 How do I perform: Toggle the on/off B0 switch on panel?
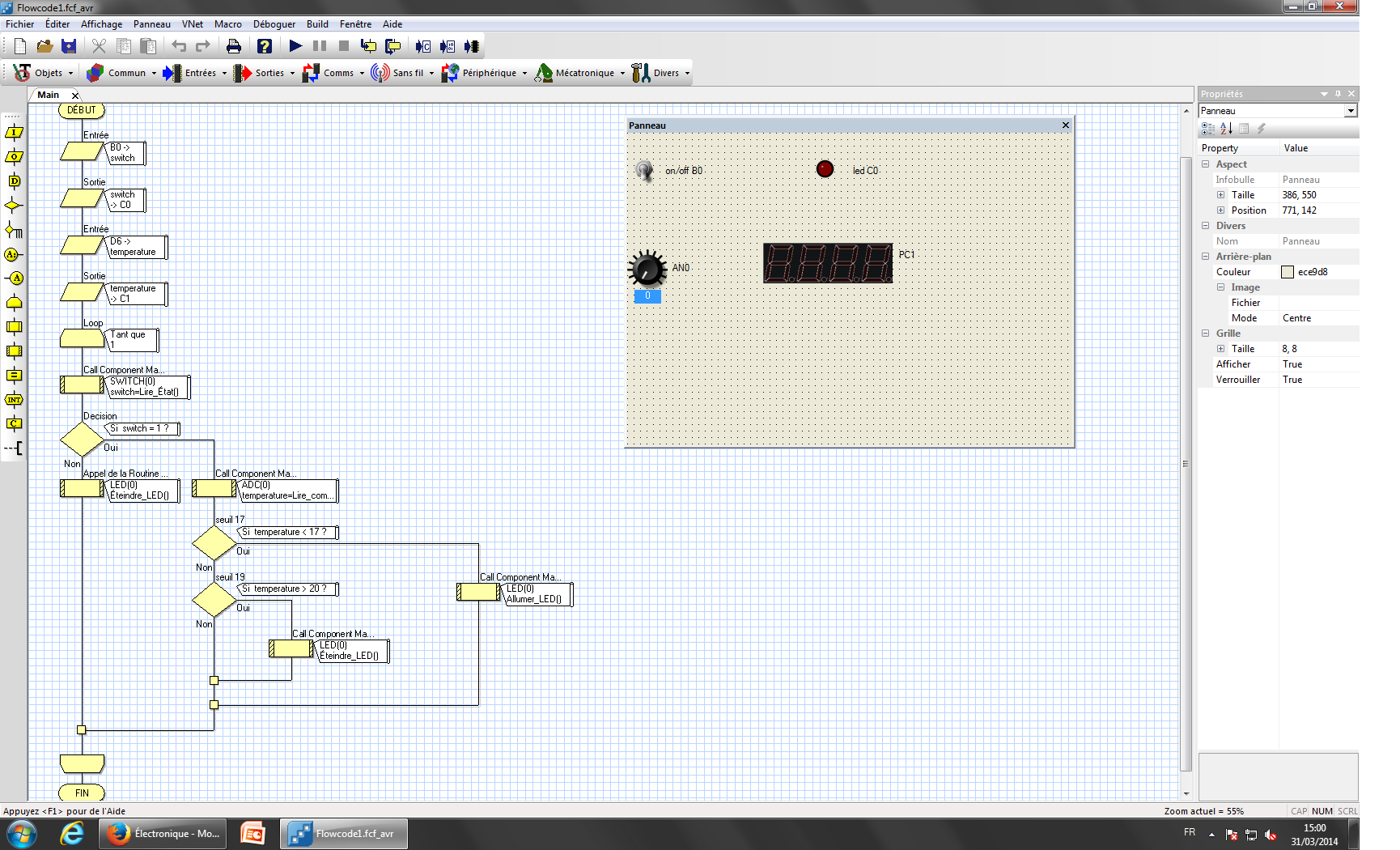[644, 171]
